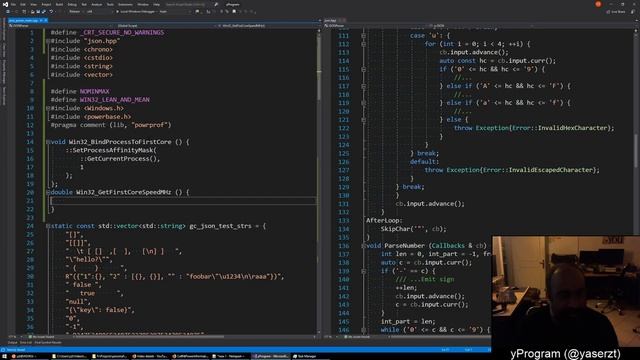The width and height of the screenshot is (640, 360).
Task: Open the Release configuration dropdown
Action: (x=76, y=11)
